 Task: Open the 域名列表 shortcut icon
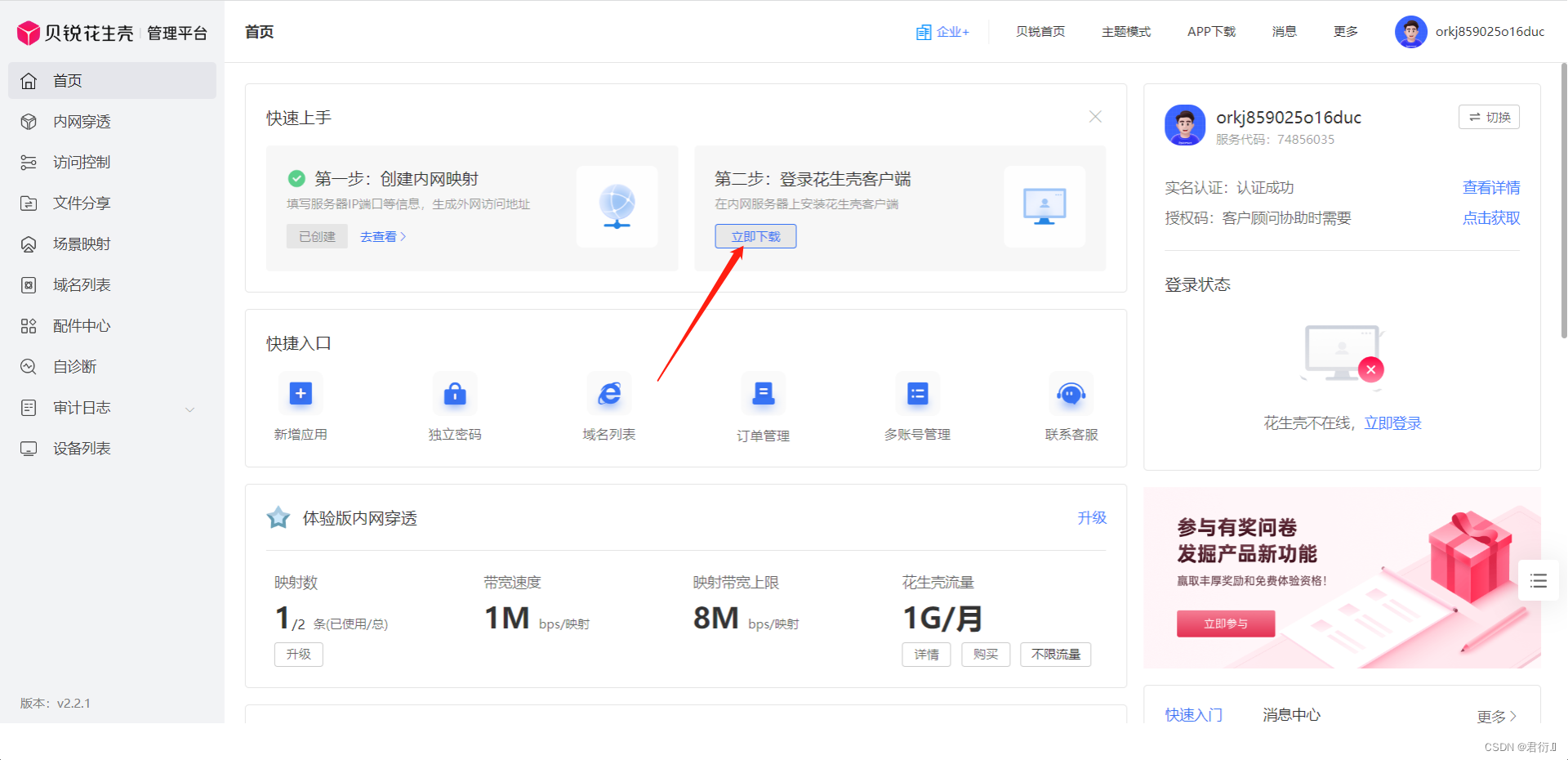click(609, 394)
